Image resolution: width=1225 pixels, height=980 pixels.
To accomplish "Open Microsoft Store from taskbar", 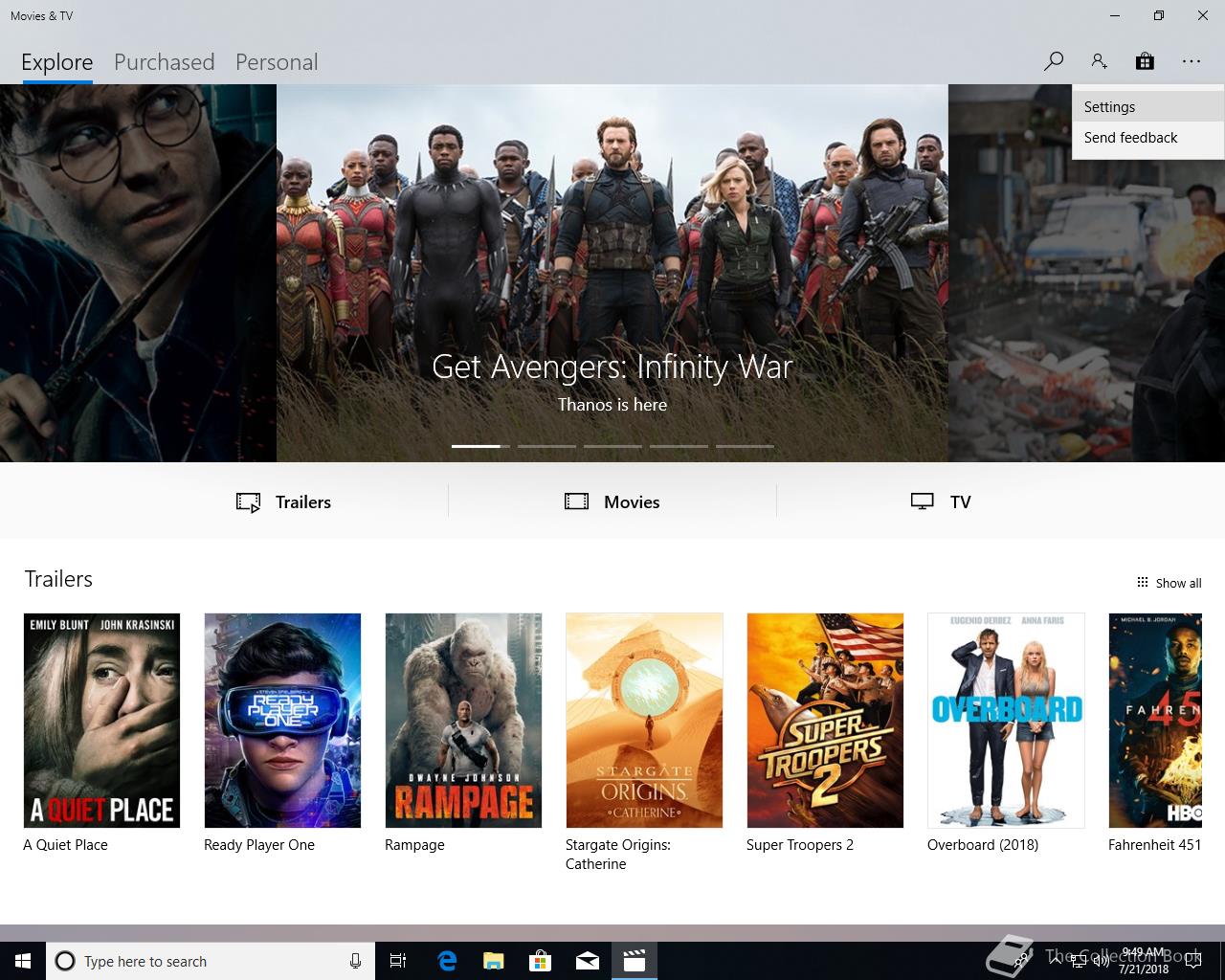I will click(x=541, y=961).
